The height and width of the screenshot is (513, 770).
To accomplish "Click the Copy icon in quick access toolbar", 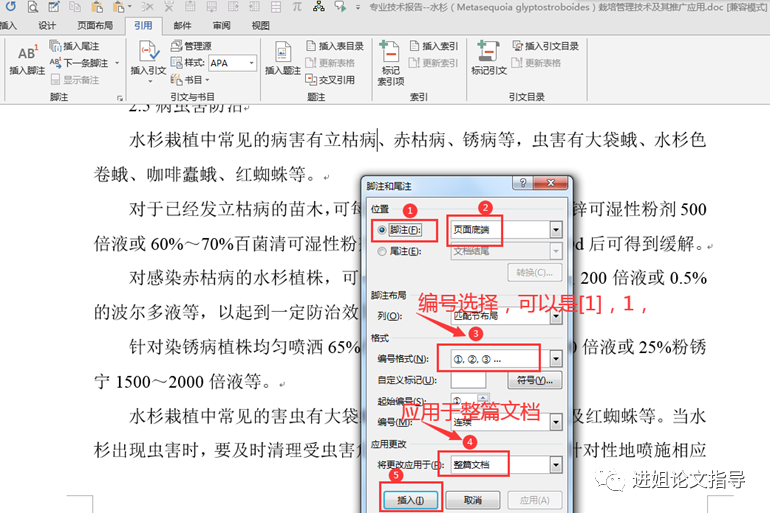I will tap(75, 6).
